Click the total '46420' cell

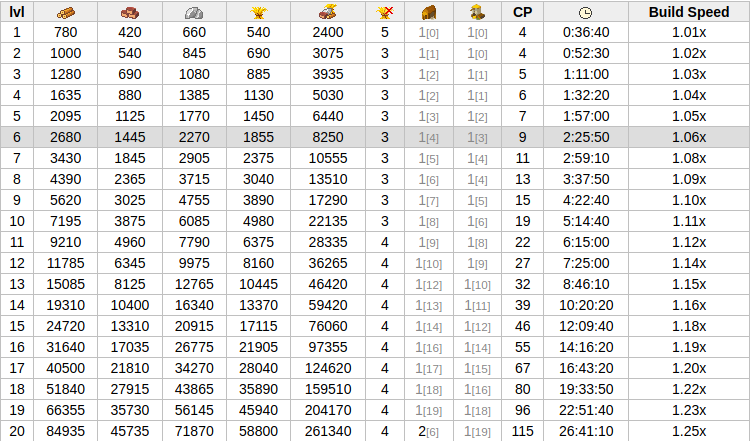pos(328,285)
